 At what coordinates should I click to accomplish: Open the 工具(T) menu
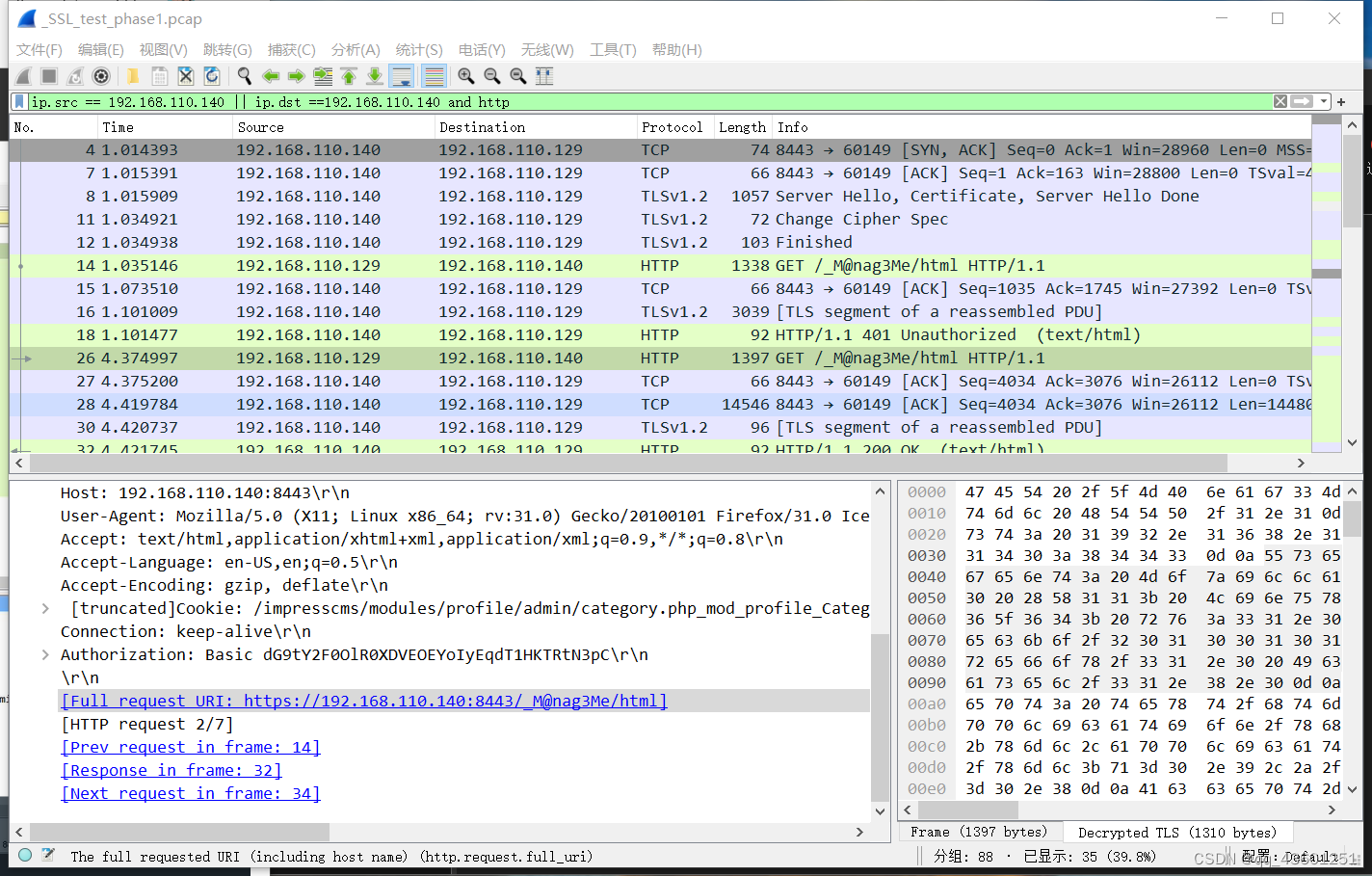point(614,49)
